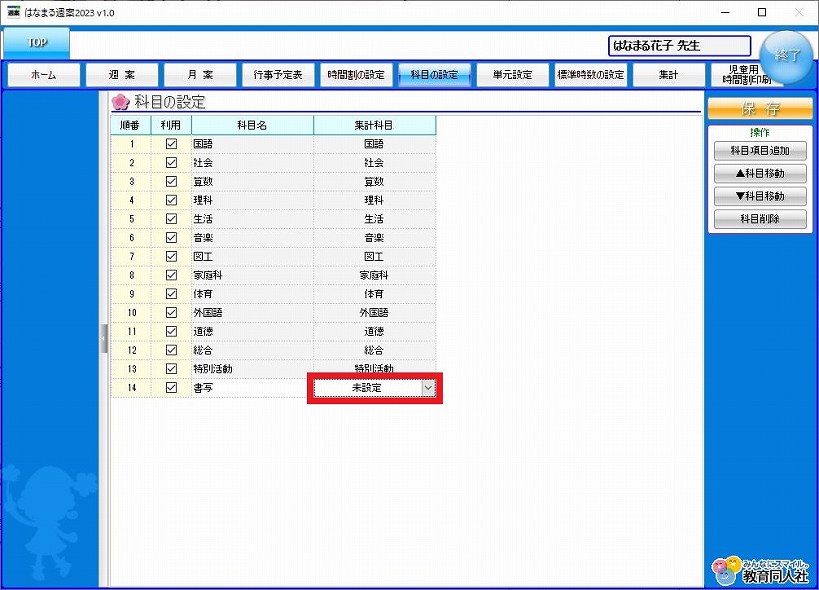Toggle the 利用 checkbox for 生活
This screenshot has height=590, width=819.
click(171, 219)
